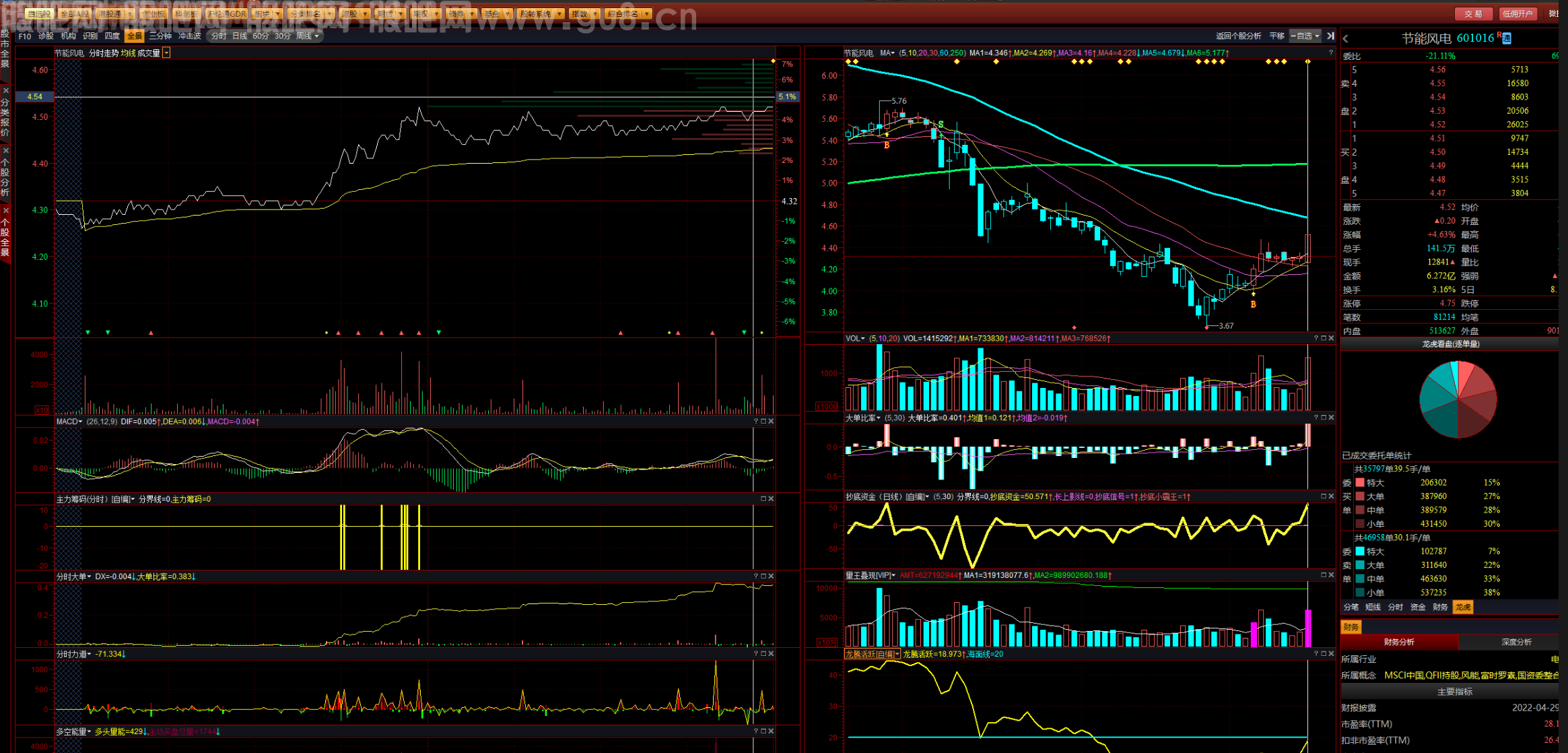Switch chart period to 分时

[219, 36]
